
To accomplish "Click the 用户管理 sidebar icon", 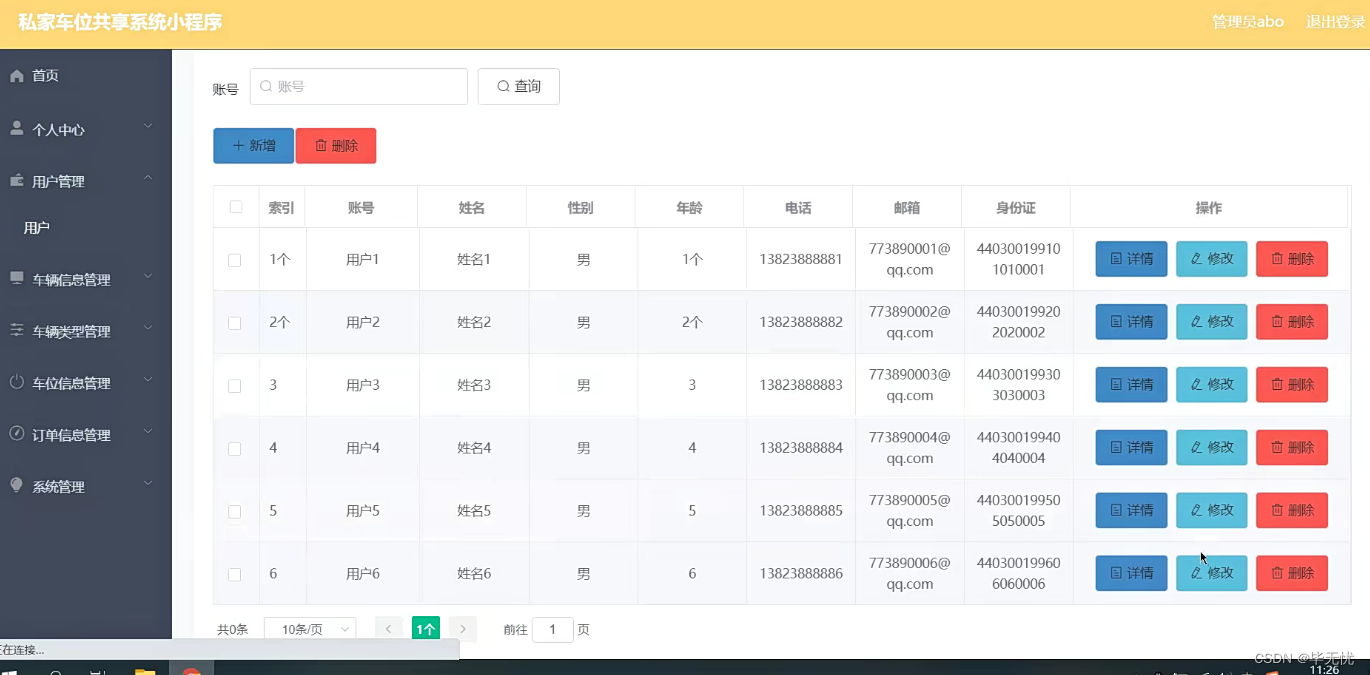I will 17,181.
